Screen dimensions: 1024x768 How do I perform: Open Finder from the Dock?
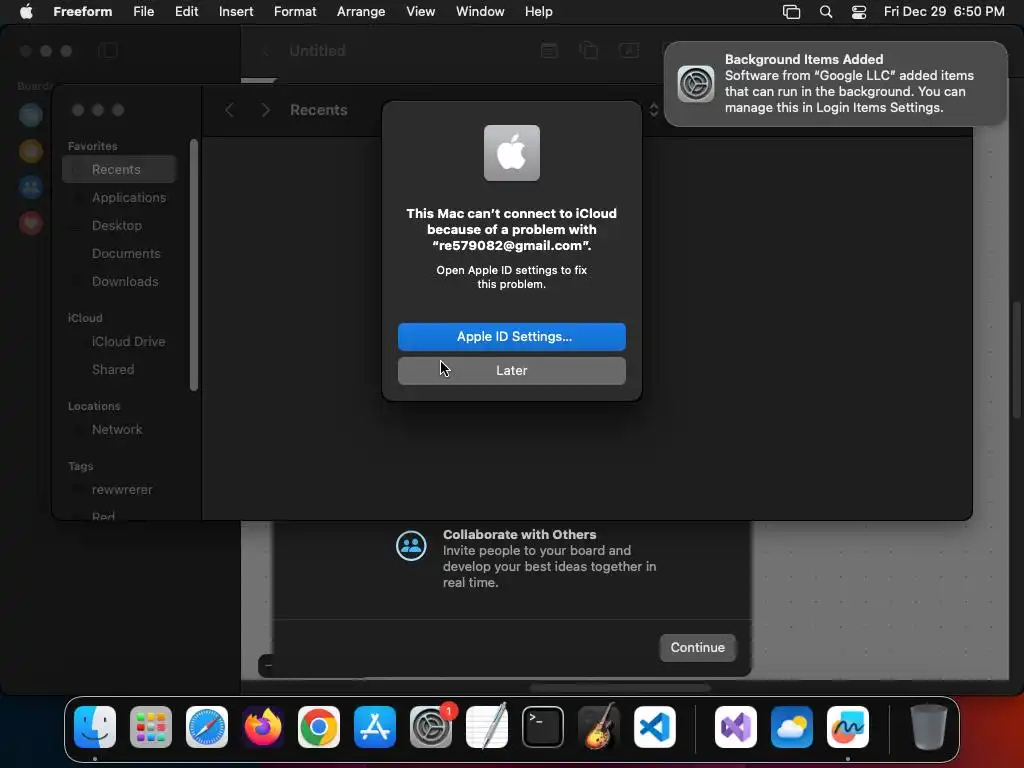coord(95,727)
